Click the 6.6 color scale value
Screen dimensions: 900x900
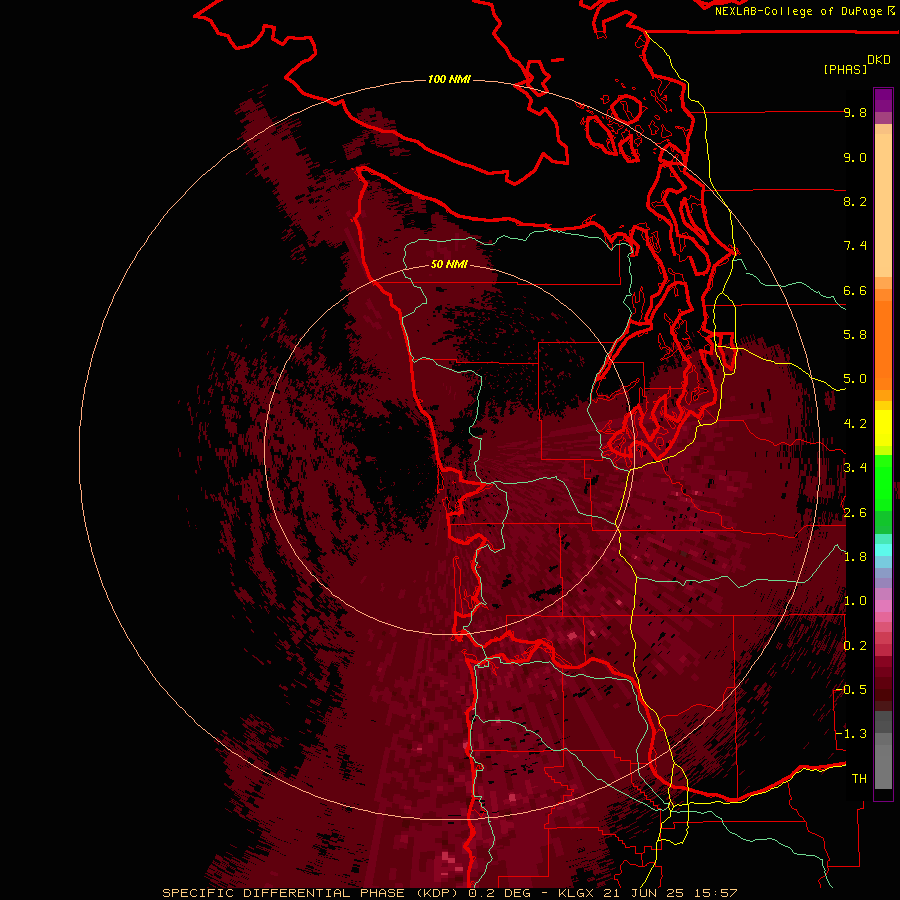pos(855,290)
